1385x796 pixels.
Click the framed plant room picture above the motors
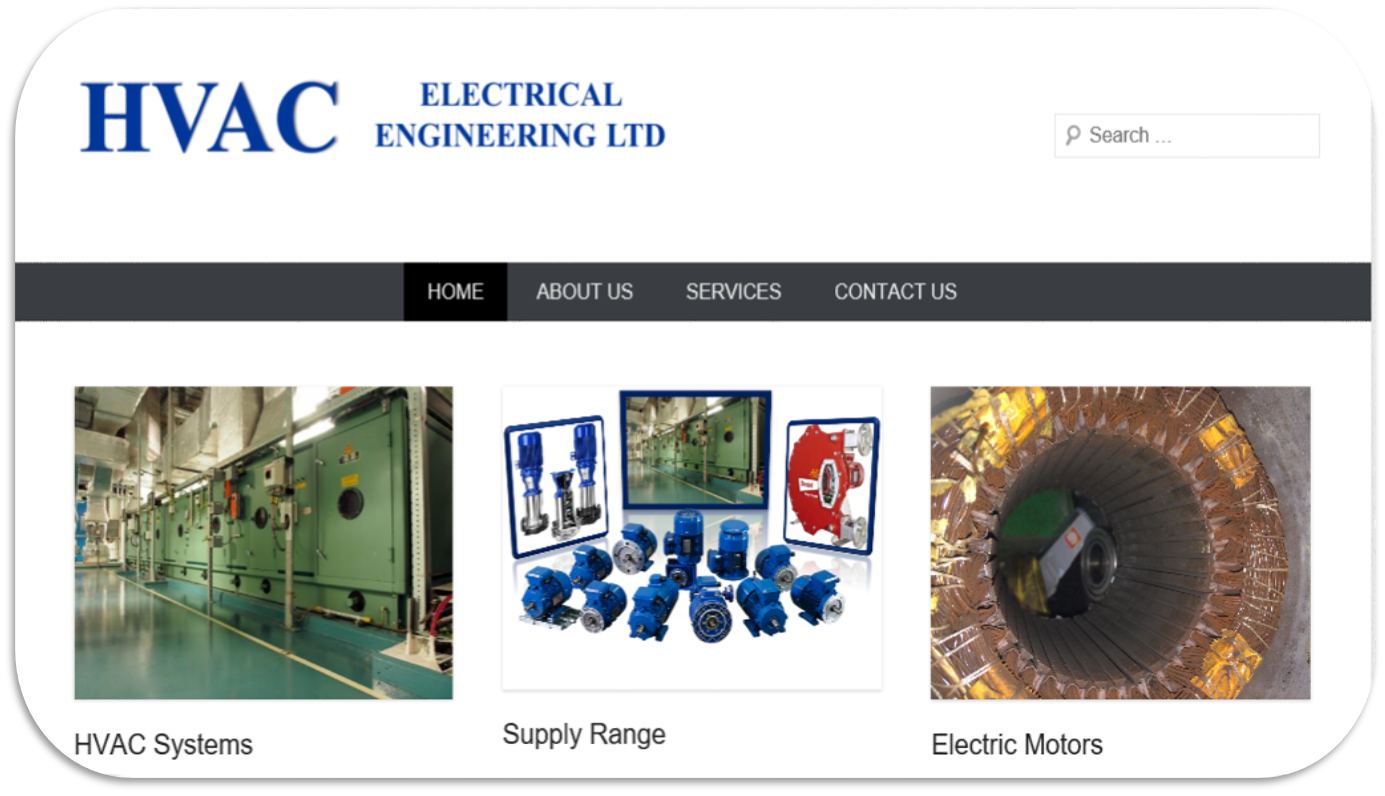click(695, 449)
